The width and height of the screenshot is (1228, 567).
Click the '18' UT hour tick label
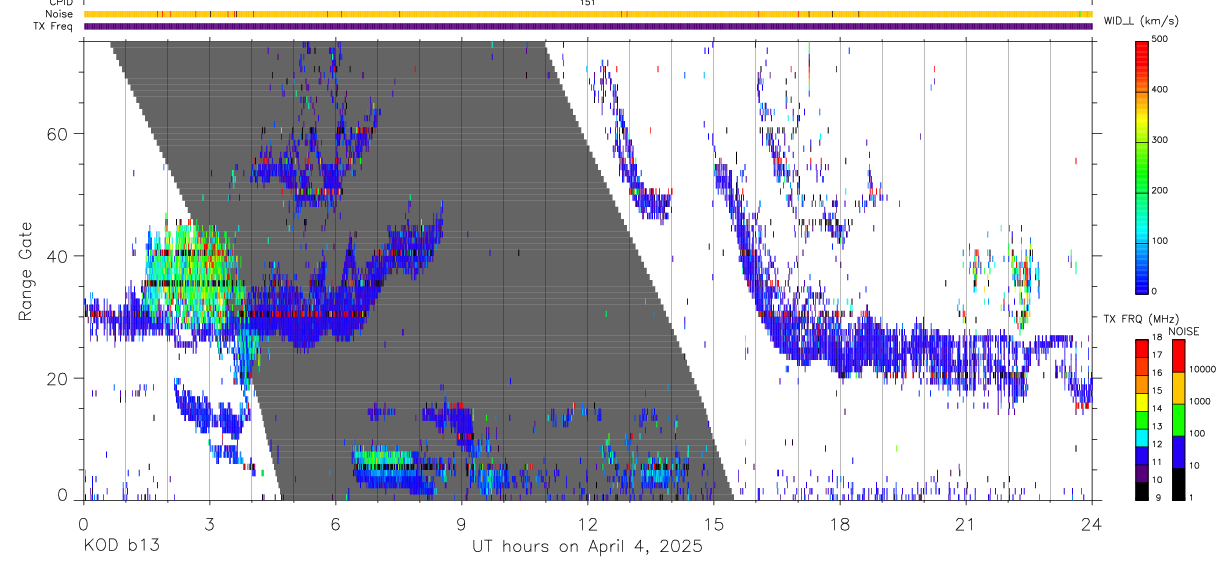[x=840, y=523]
